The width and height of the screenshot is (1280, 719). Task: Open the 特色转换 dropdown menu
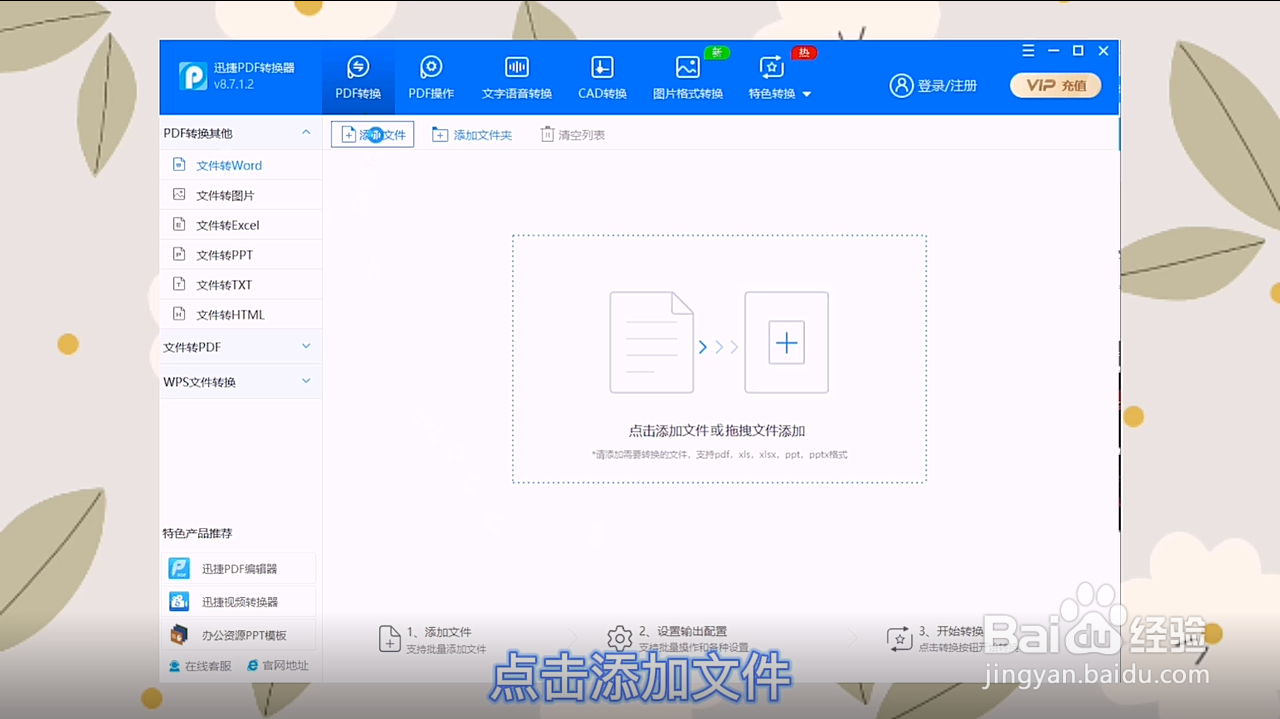click(x=780, y=79)
